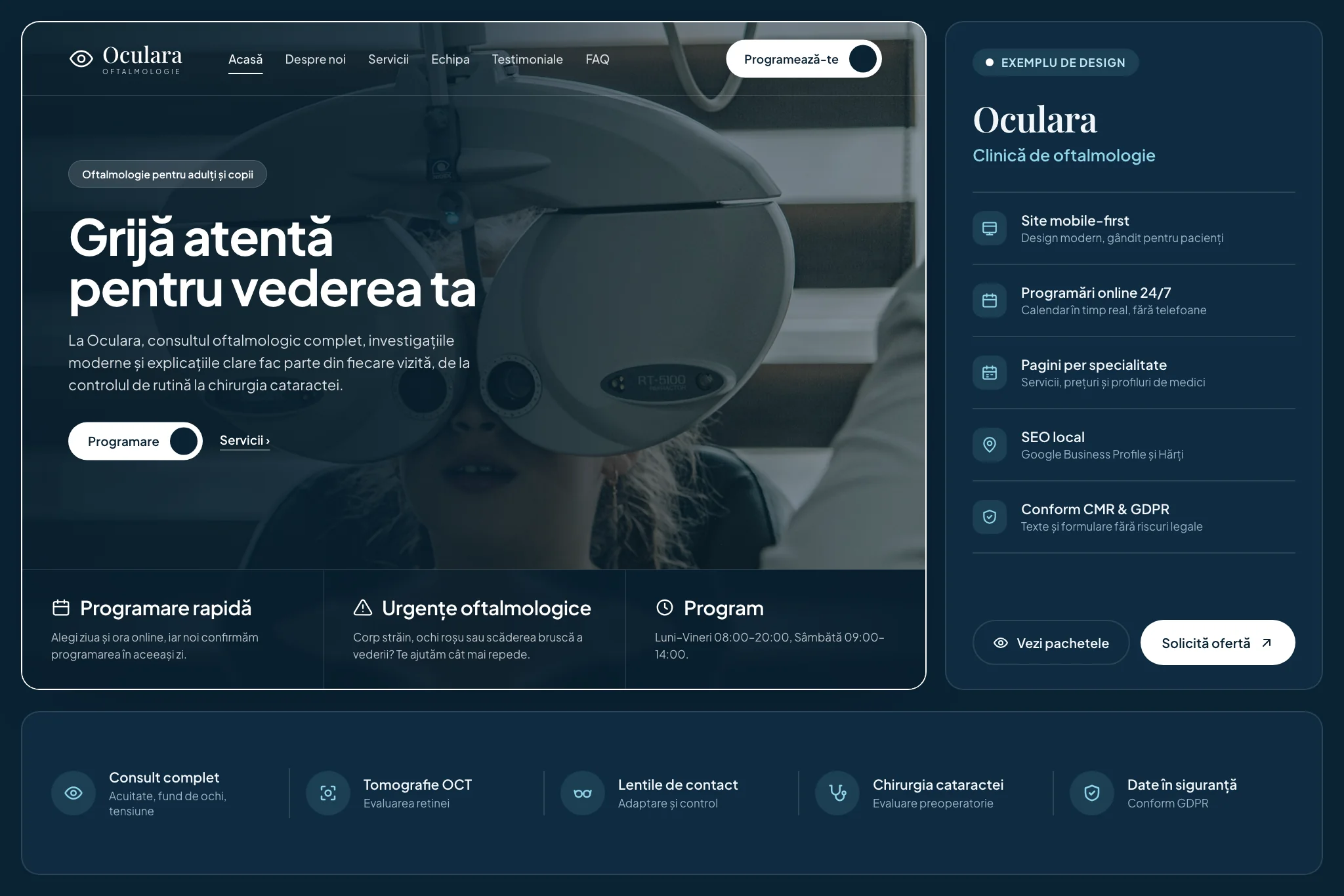Click the Alegi ziua și ora online description
1344x896 pixels.
click(x=155, y=645)
